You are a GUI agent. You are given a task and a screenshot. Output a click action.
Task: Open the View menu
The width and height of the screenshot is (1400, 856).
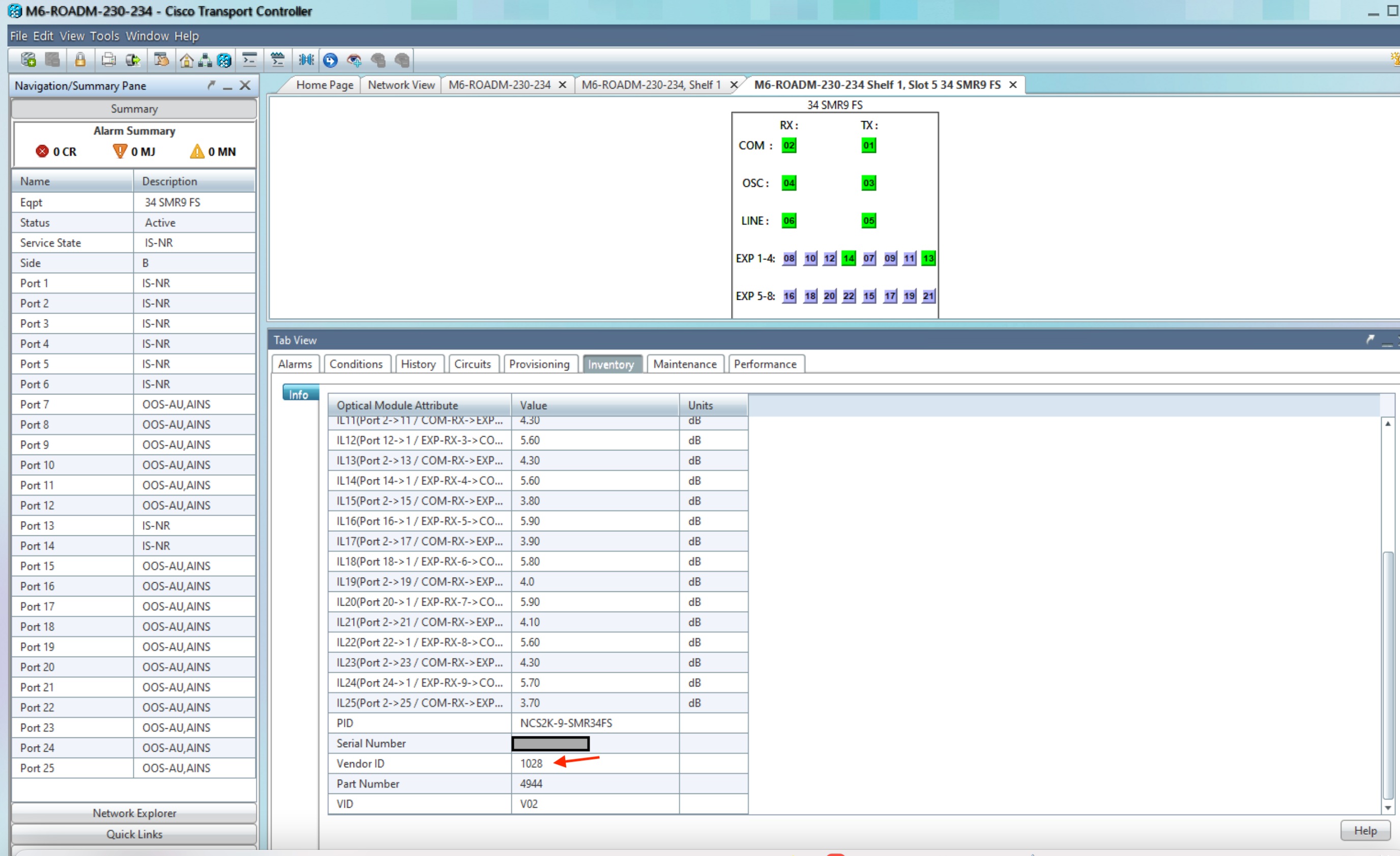point(72,36)
